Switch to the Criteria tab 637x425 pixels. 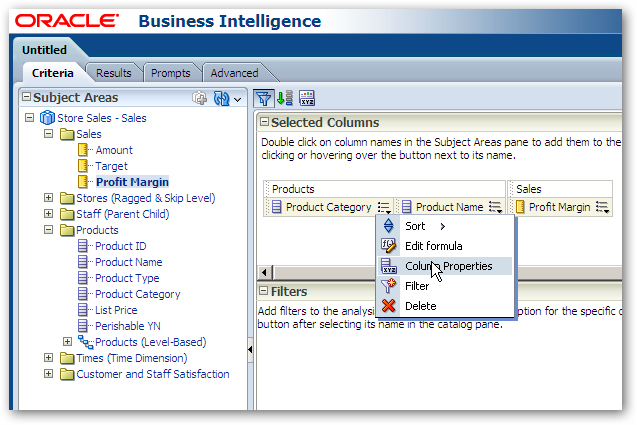coord(52,73)
